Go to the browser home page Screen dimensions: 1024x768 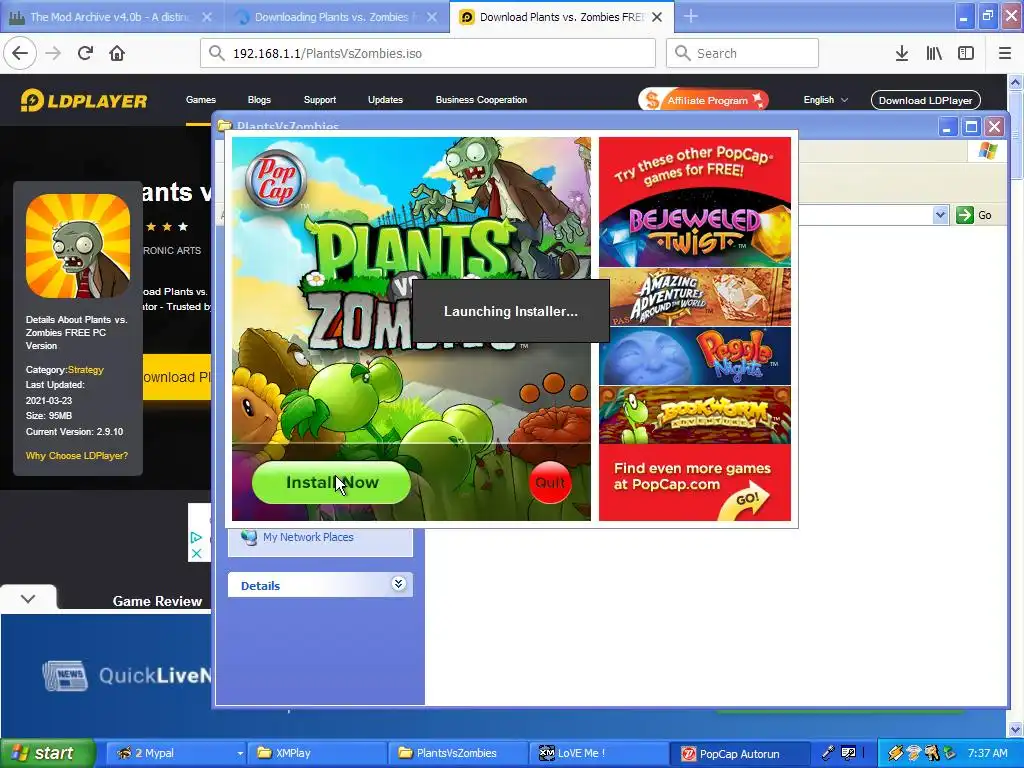(117, 53)
